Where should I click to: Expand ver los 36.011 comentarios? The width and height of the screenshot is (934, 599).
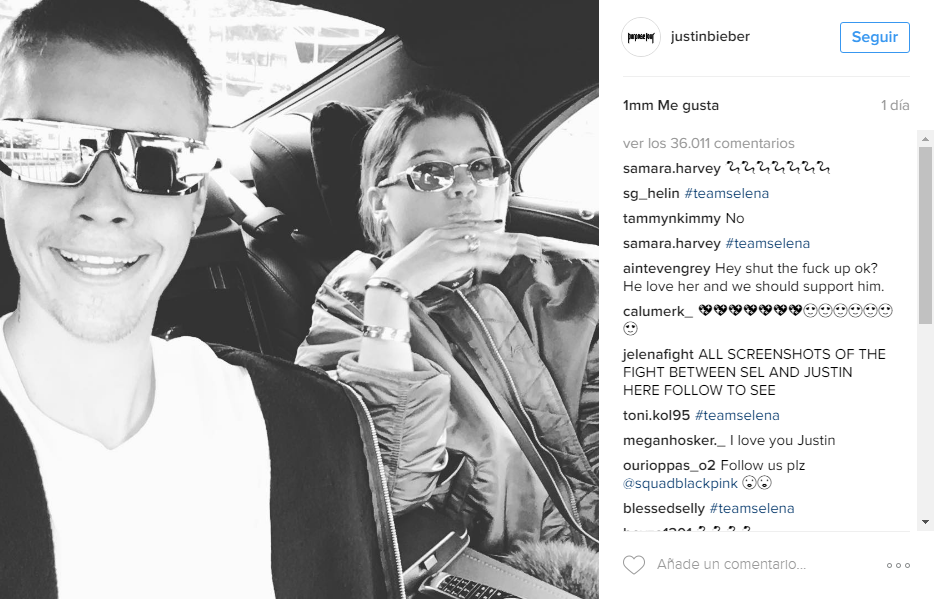[708, 143]
